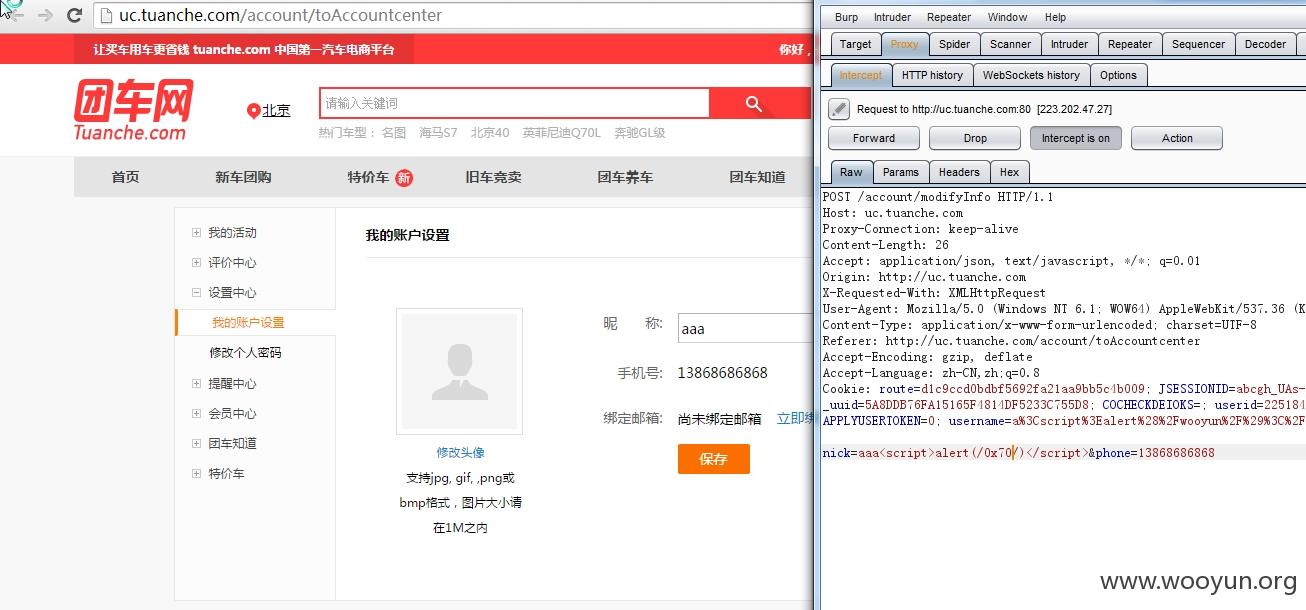Open 团车养车 in navigation bar
This screenshot has width=1306, height=610.
tap(625, 177)
